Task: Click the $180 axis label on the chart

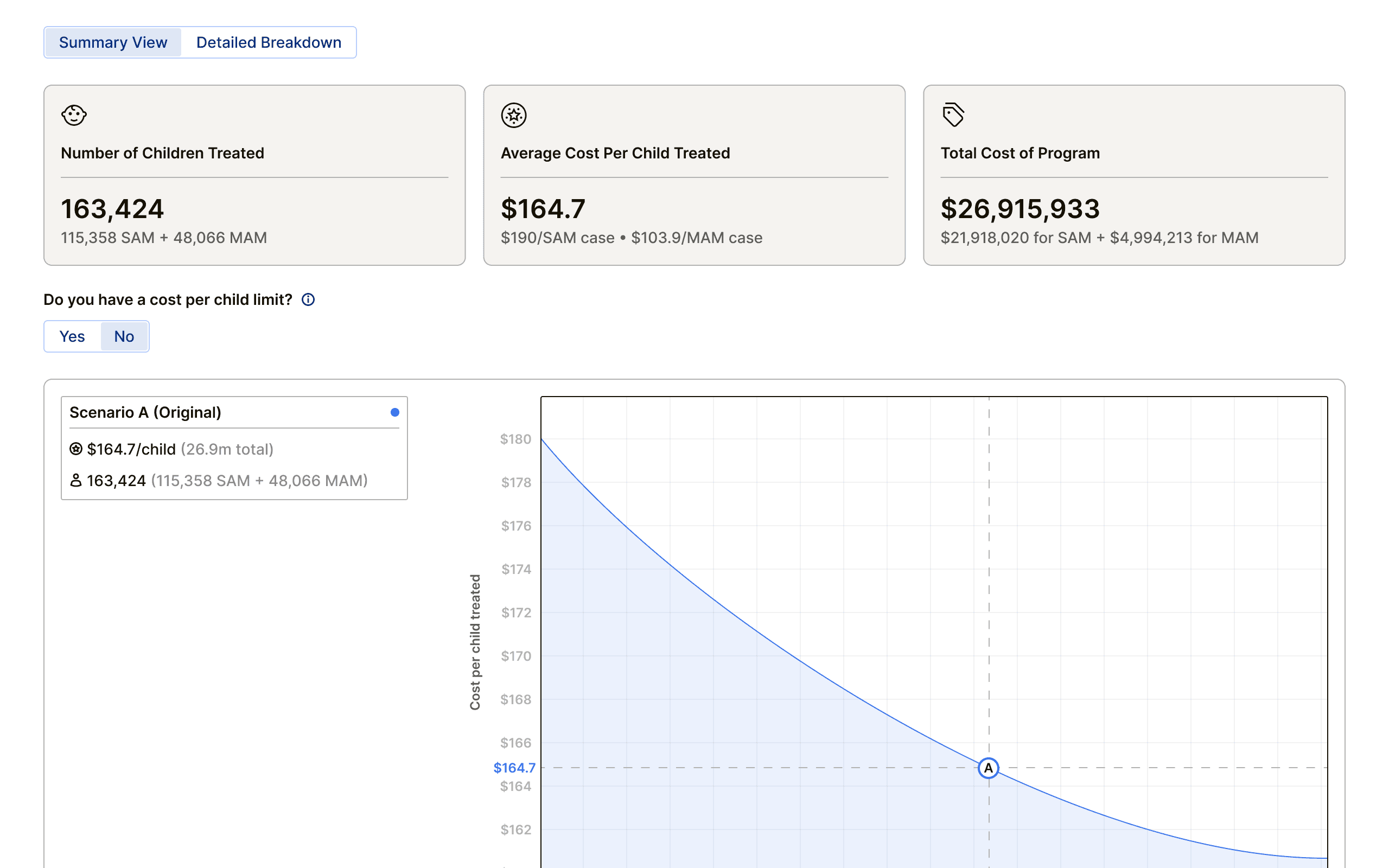Action: 515,439
